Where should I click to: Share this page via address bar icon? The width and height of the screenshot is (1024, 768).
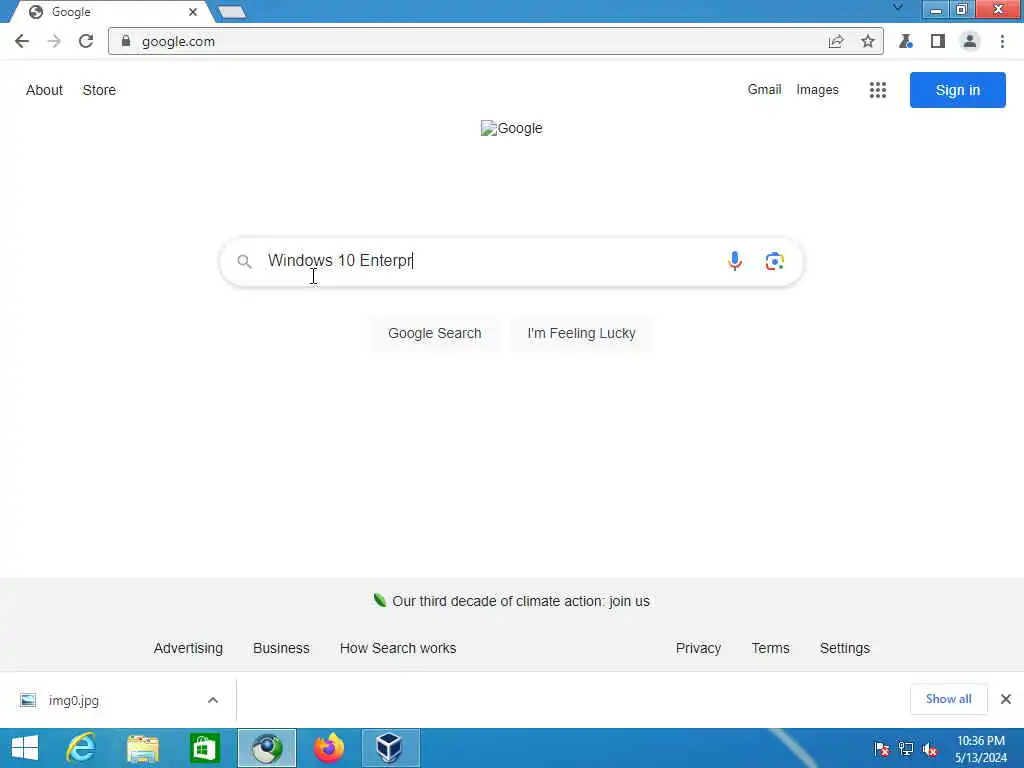(x=836, y=41)
